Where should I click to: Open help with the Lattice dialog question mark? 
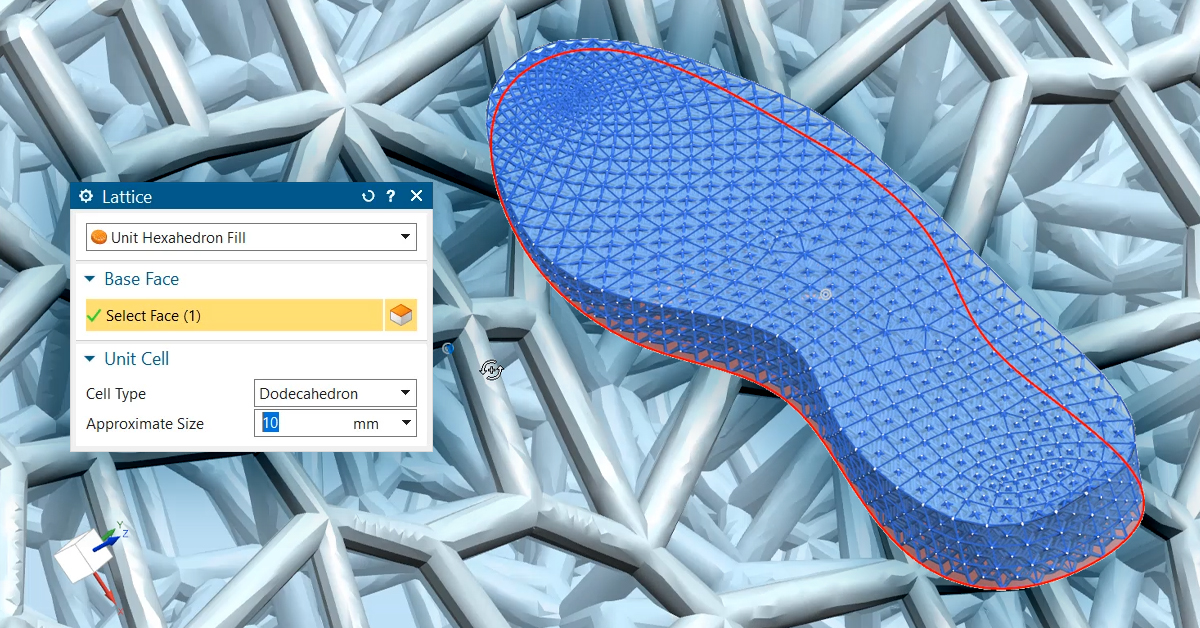click(x=391, y=197)
